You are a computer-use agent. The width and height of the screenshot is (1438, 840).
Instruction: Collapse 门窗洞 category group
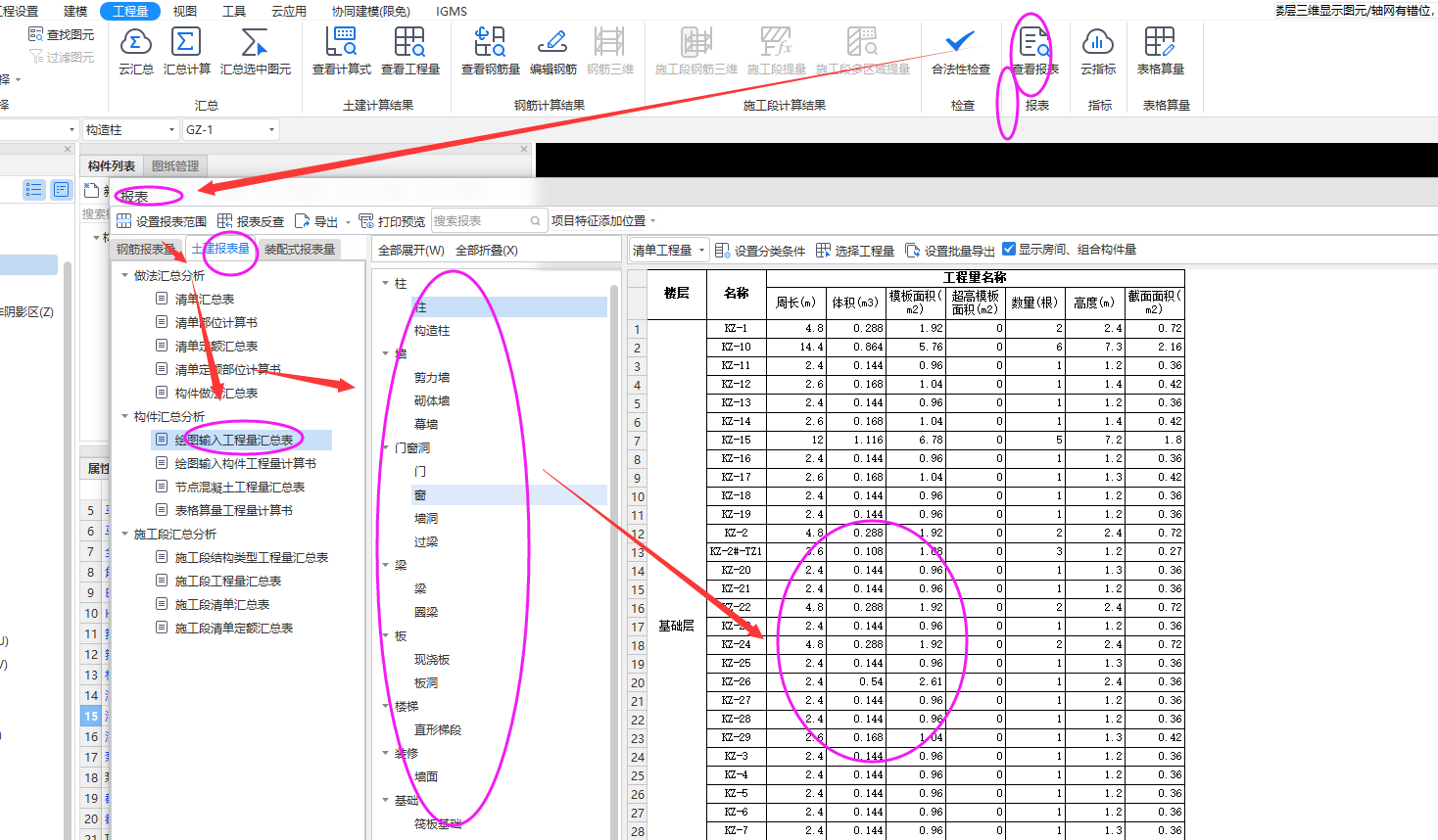click(385, 448)
